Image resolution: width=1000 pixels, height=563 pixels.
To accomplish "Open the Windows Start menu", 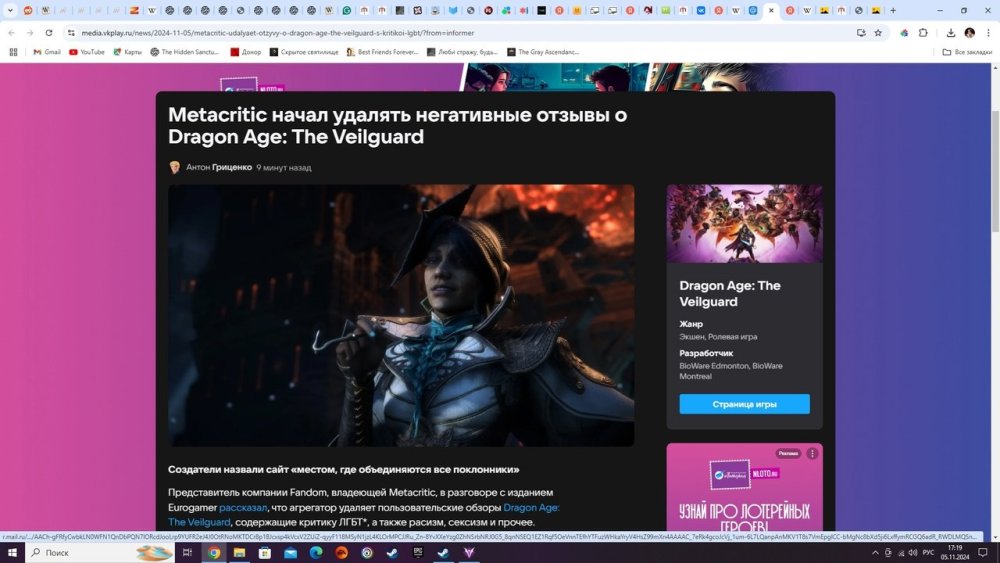I will tap(11, 552).
